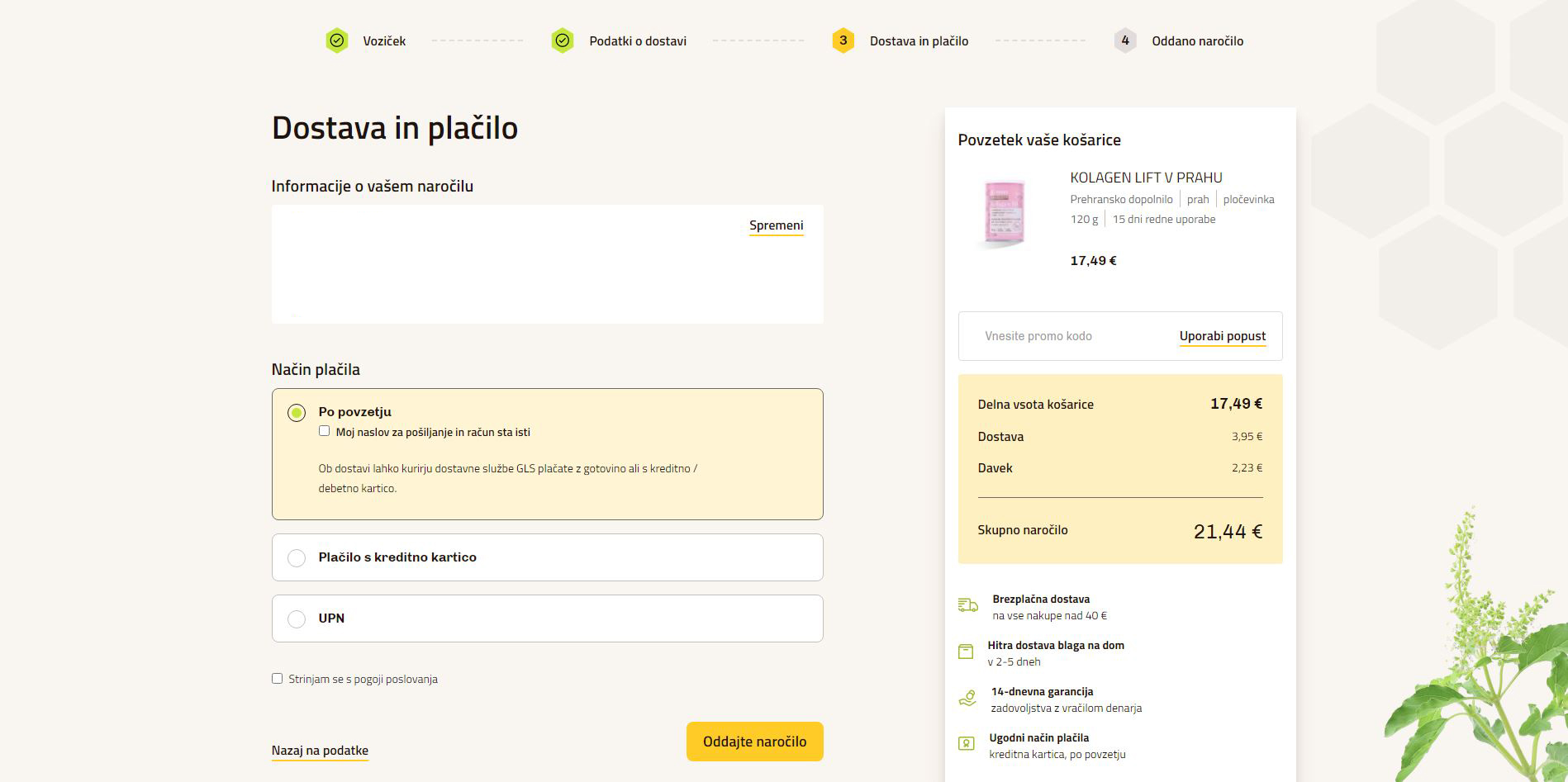The image size is (1568, 782).
Task: Click the step 3 yellow hexagon icon
Action: click(843, 40)
